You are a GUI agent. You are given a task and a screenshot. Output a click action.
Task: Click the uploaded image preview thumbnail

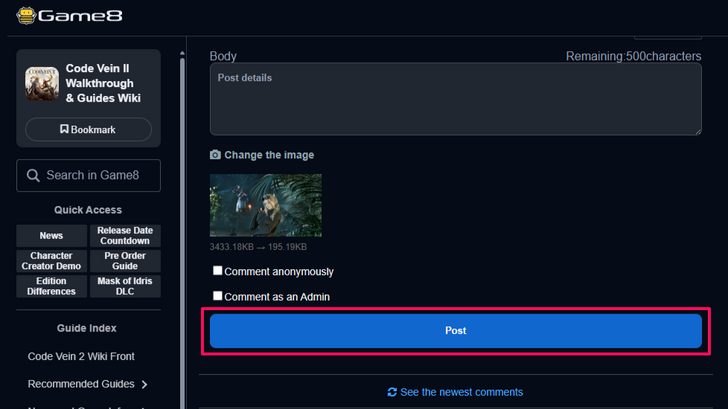[x=266, y=205]
